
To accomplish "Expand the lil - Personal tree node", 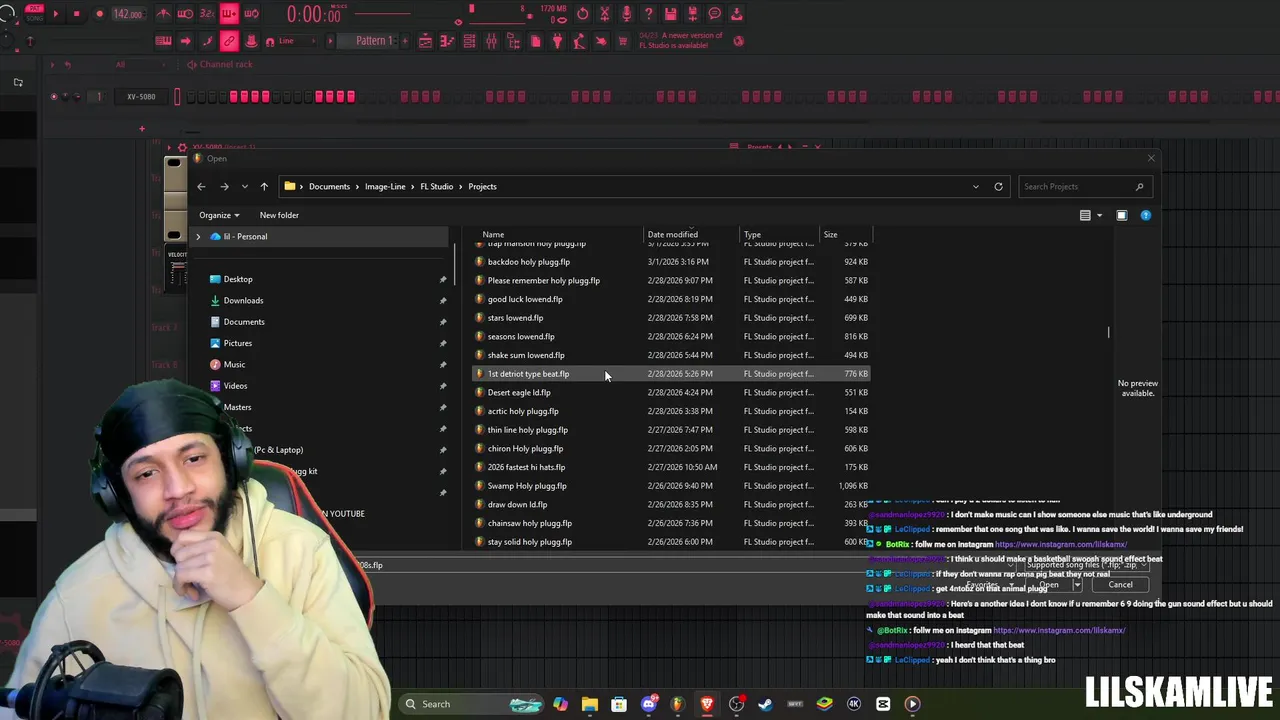I will point(198,237).
